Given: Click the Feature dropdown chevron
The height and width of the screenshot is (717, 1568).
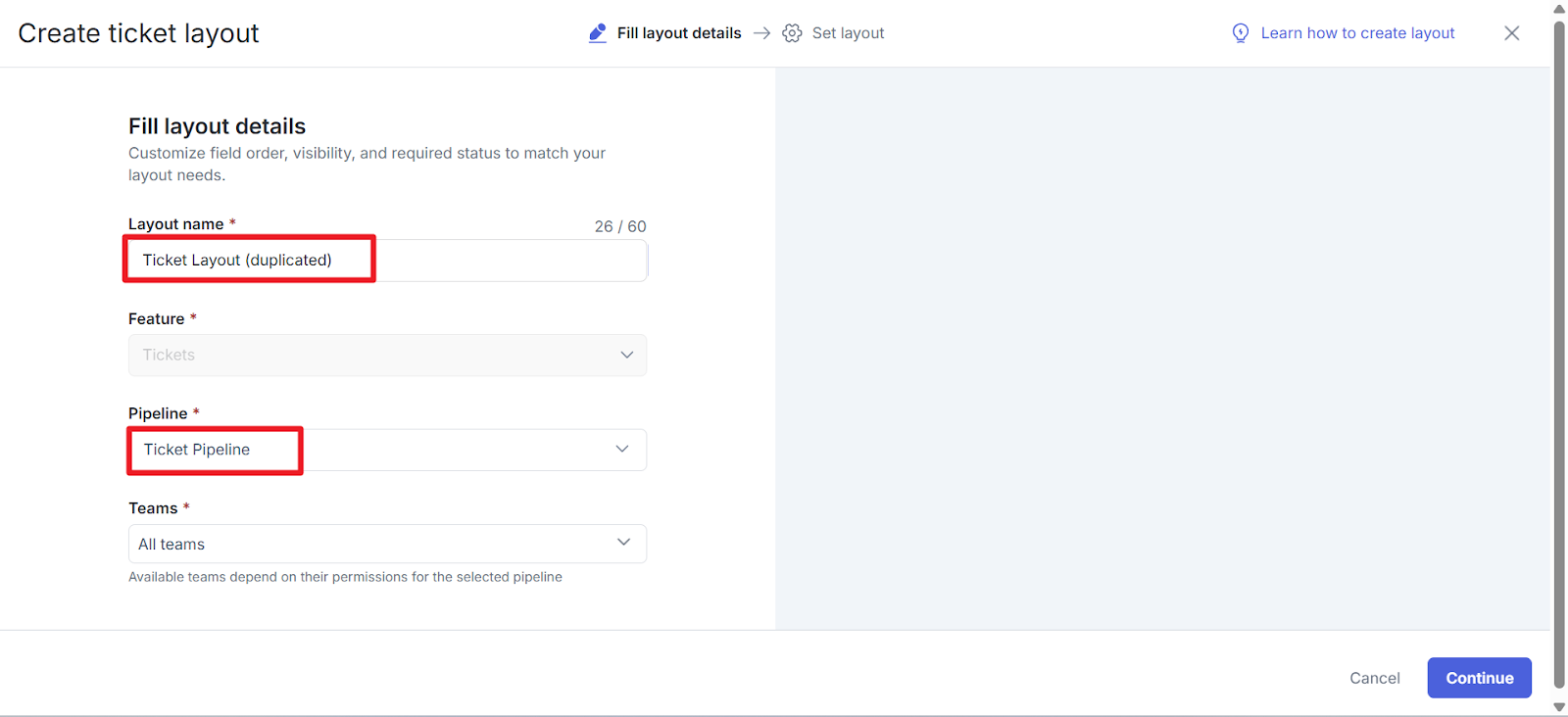Looking at the screenshot, I should coord(626,355).
